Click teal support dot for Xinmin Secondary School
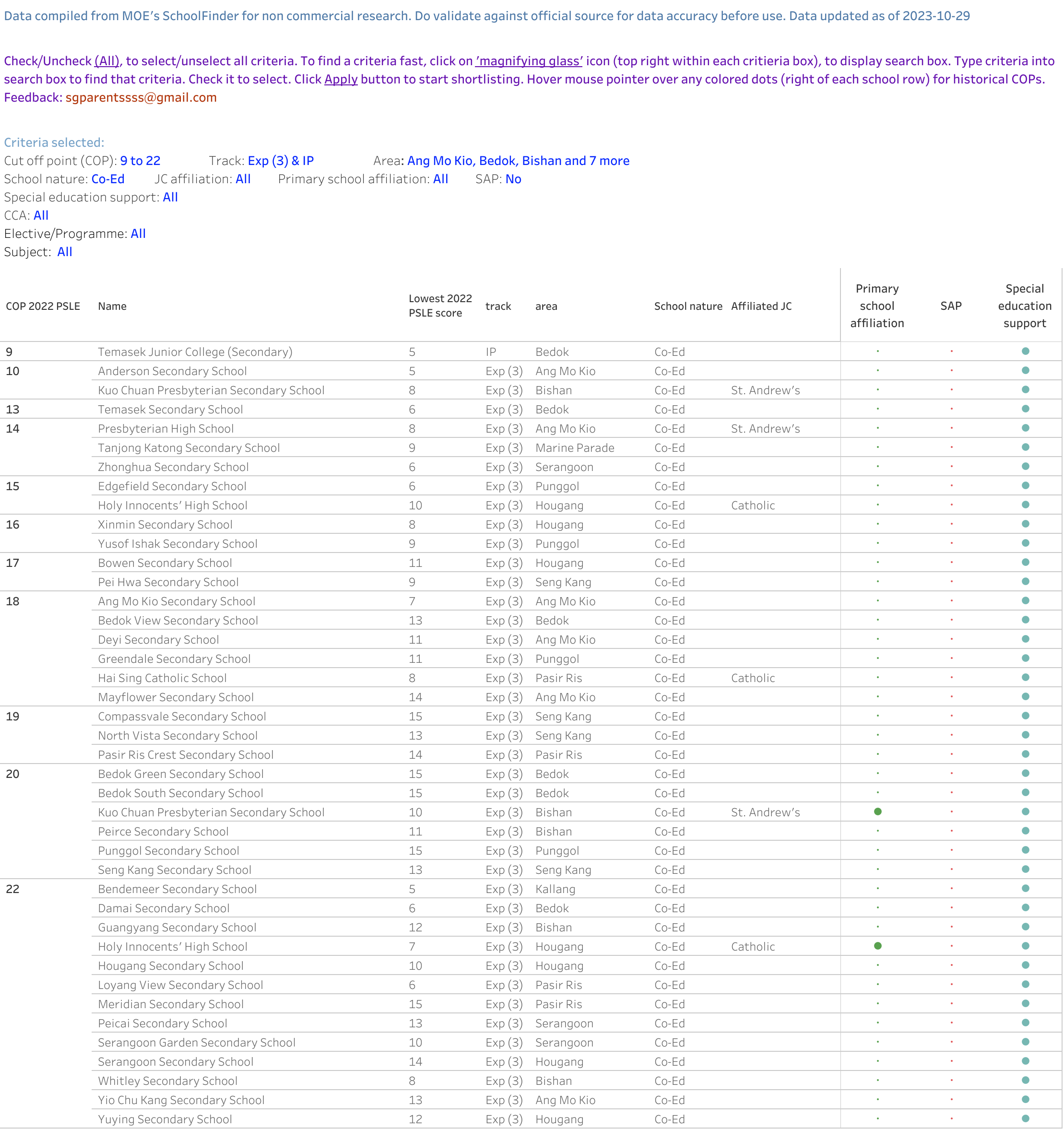 (1025, 524)
